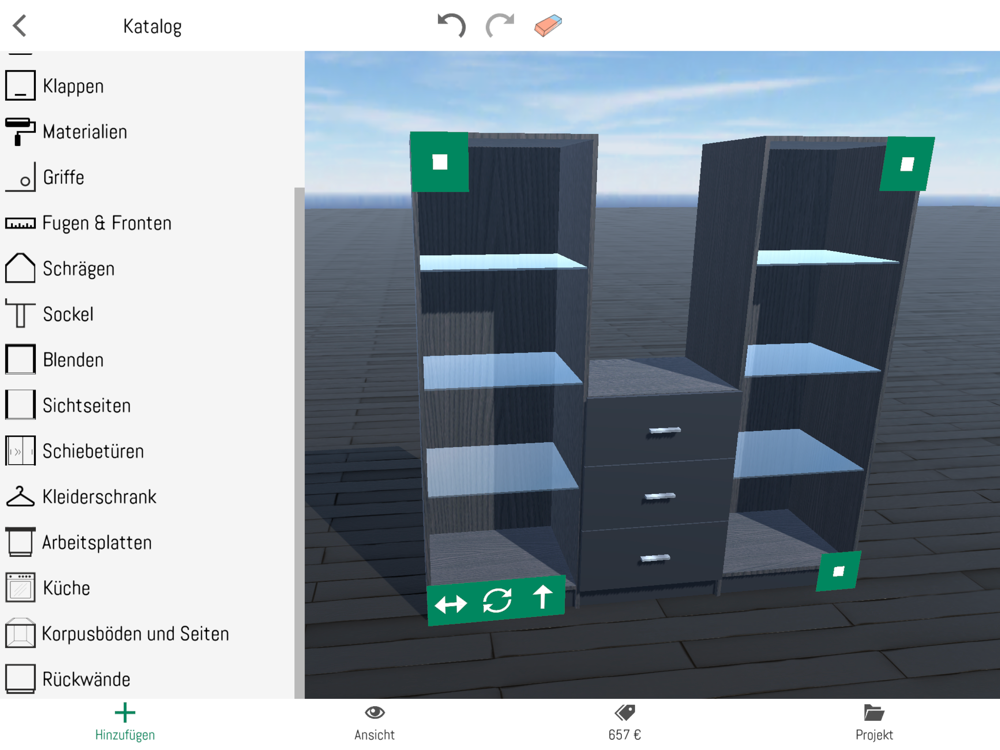Open the Klappen icon in catalog
The height and width of the screenshot is (750, 1000).
click(x=20, y=86)
